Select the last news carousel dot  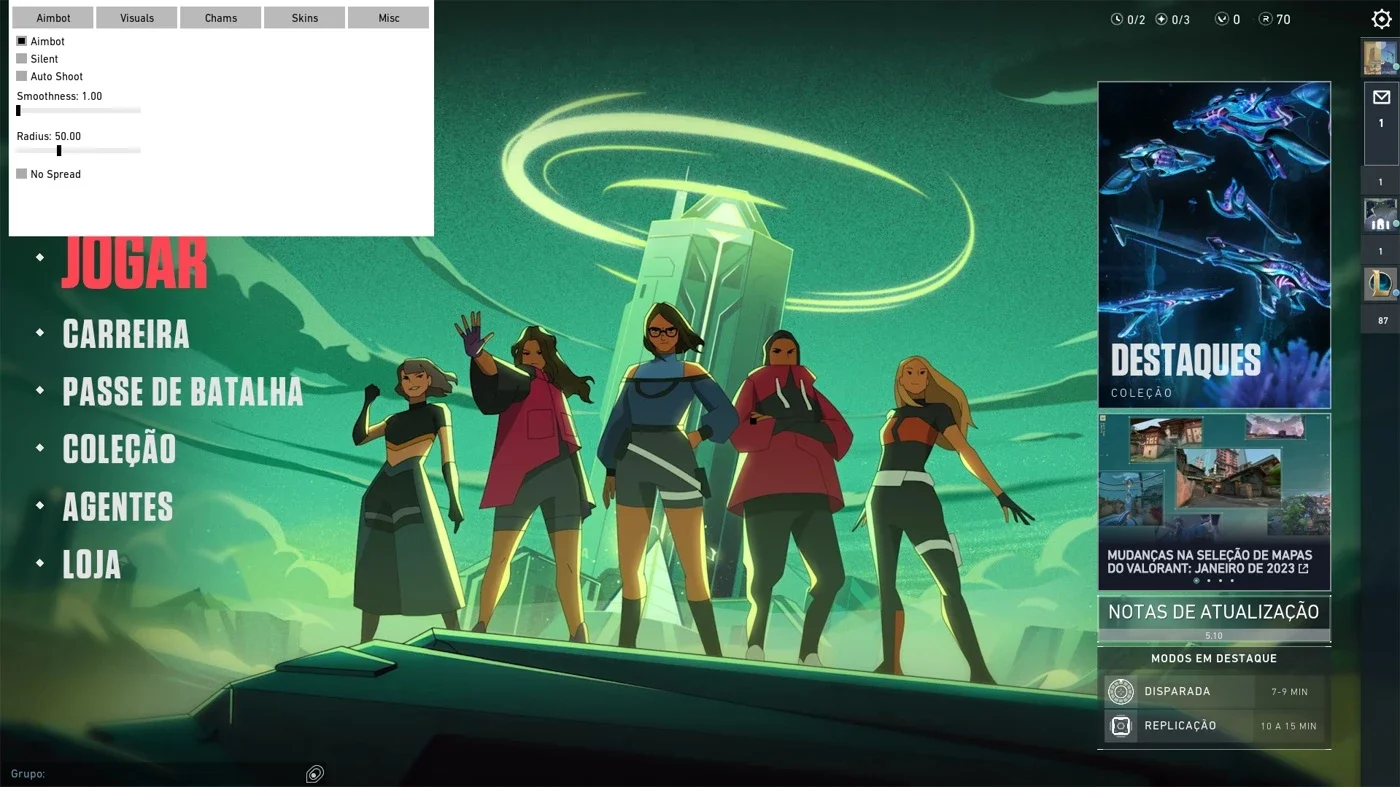click(1232, 581)
